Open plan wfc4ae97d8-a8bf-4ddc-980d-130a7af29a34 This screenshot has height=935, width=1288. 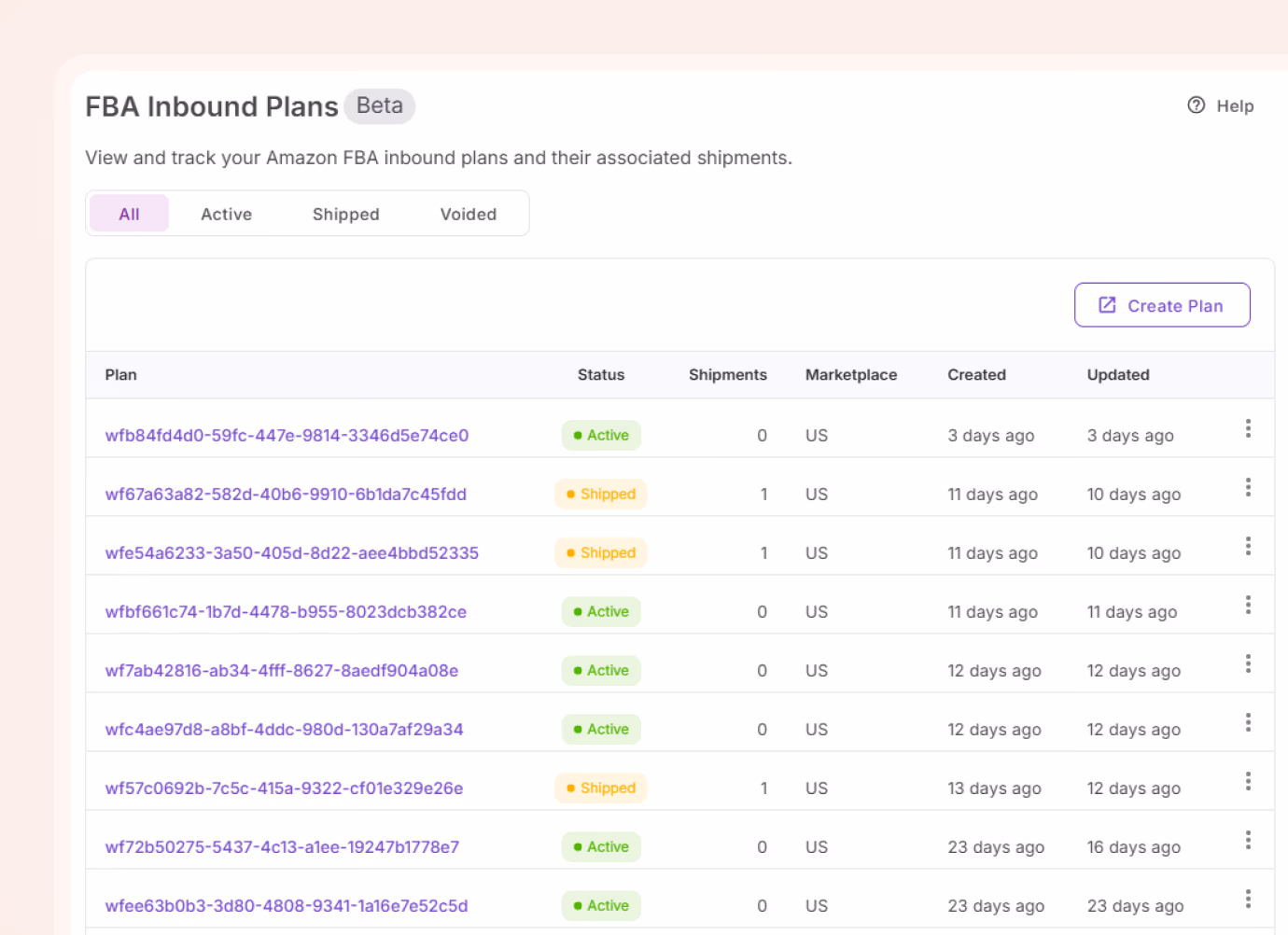coord(284,729)
